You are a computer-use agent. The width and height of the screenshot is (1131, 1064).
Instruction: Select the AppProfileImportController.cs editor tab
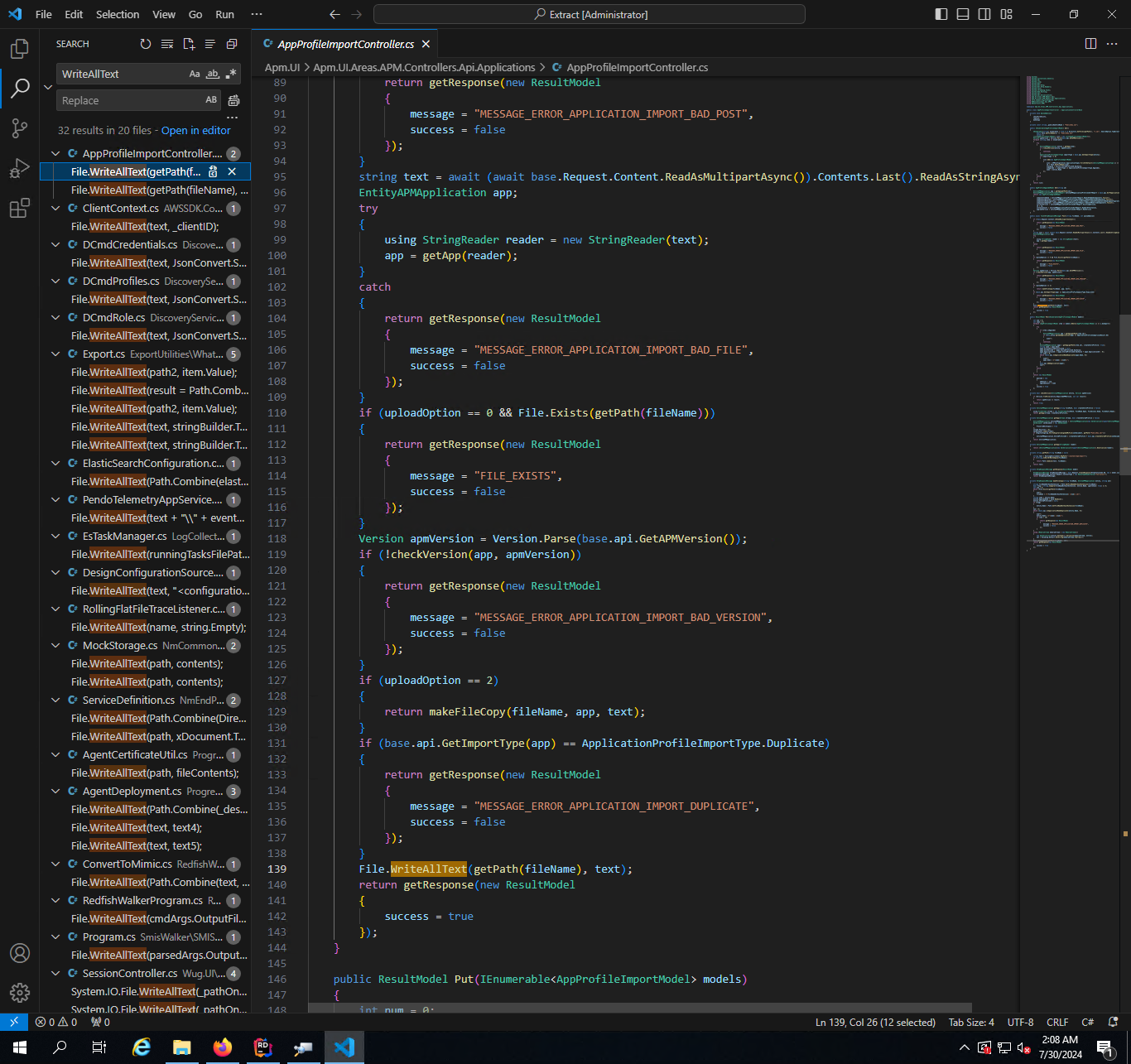(x=345, y=44)
